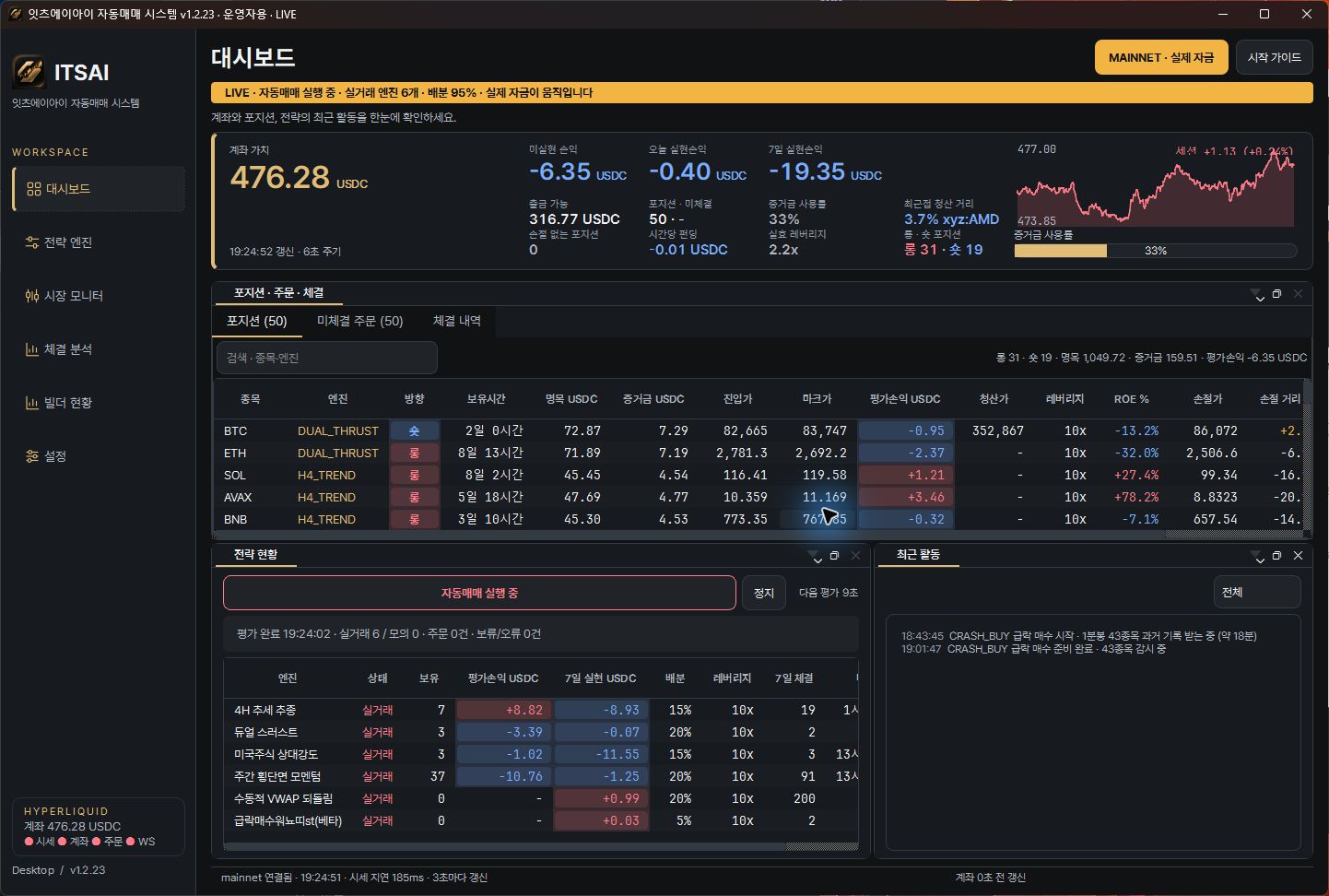Open 최근 활동 panel tab list dropdown
This screenshot has width=1329, height=896.
coord(1257,557)
